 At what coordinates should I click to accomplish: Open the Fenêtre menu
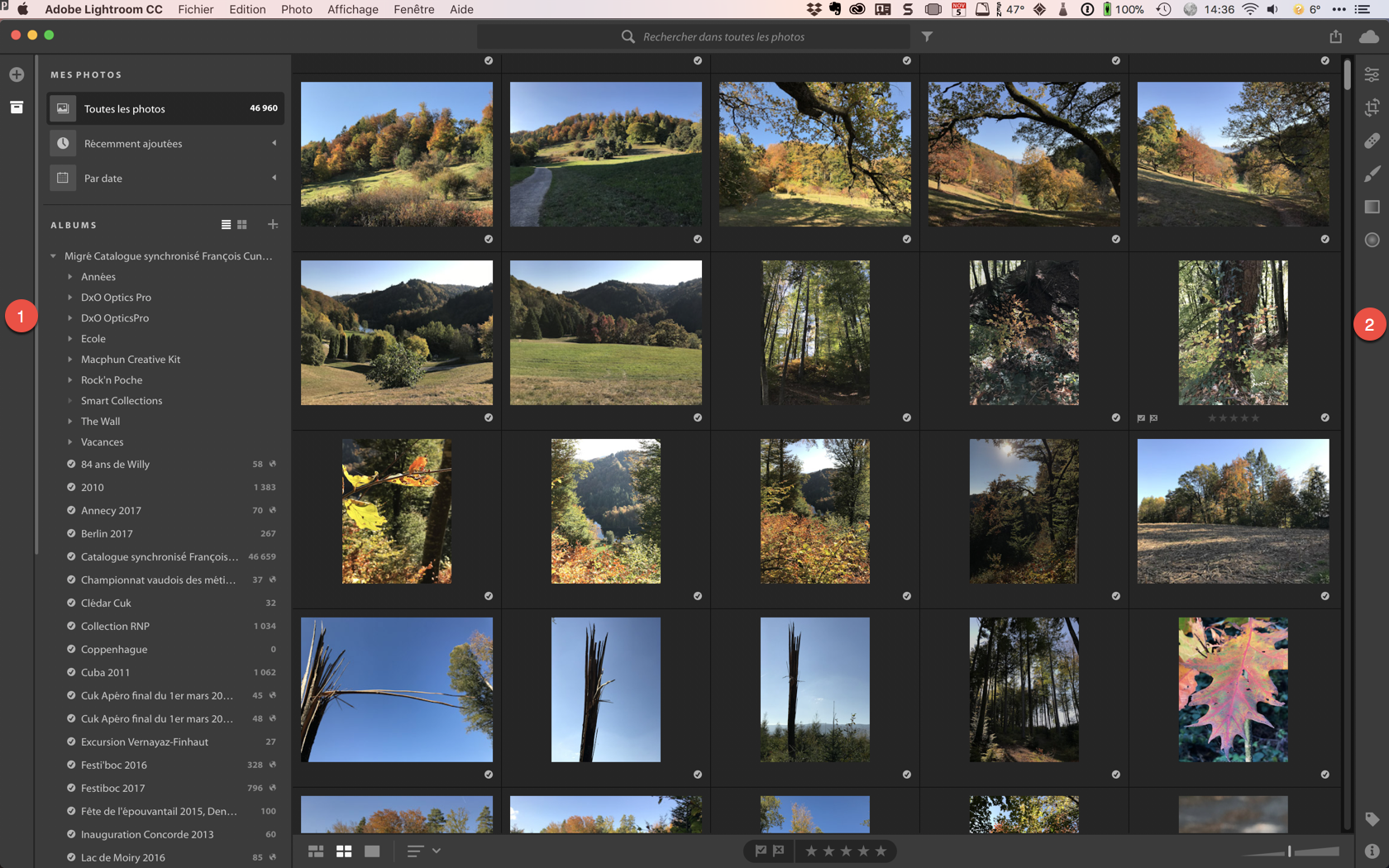click(x=414, y=9)
